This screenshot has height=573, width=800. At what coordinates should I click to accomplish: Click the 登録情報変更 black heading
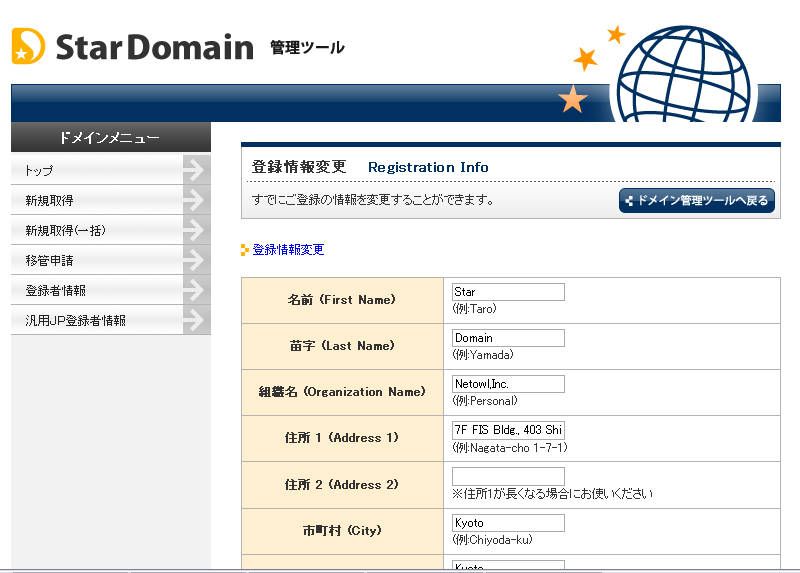pyautogui.click(x=299, y=167)
